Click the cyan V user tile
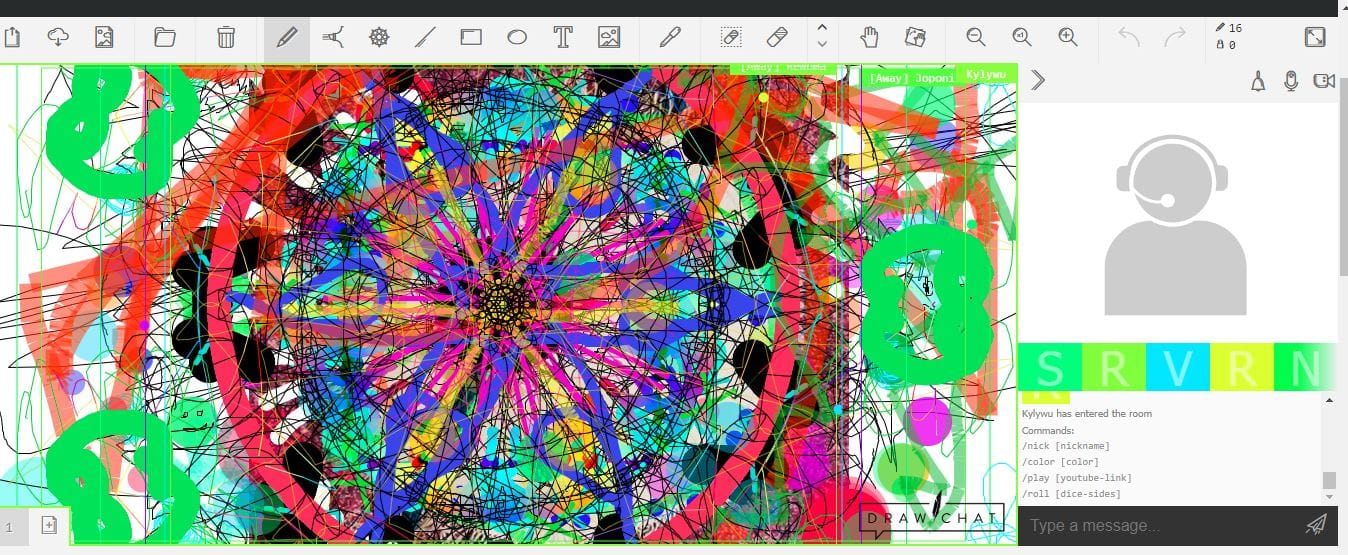 click(1178, 367)
